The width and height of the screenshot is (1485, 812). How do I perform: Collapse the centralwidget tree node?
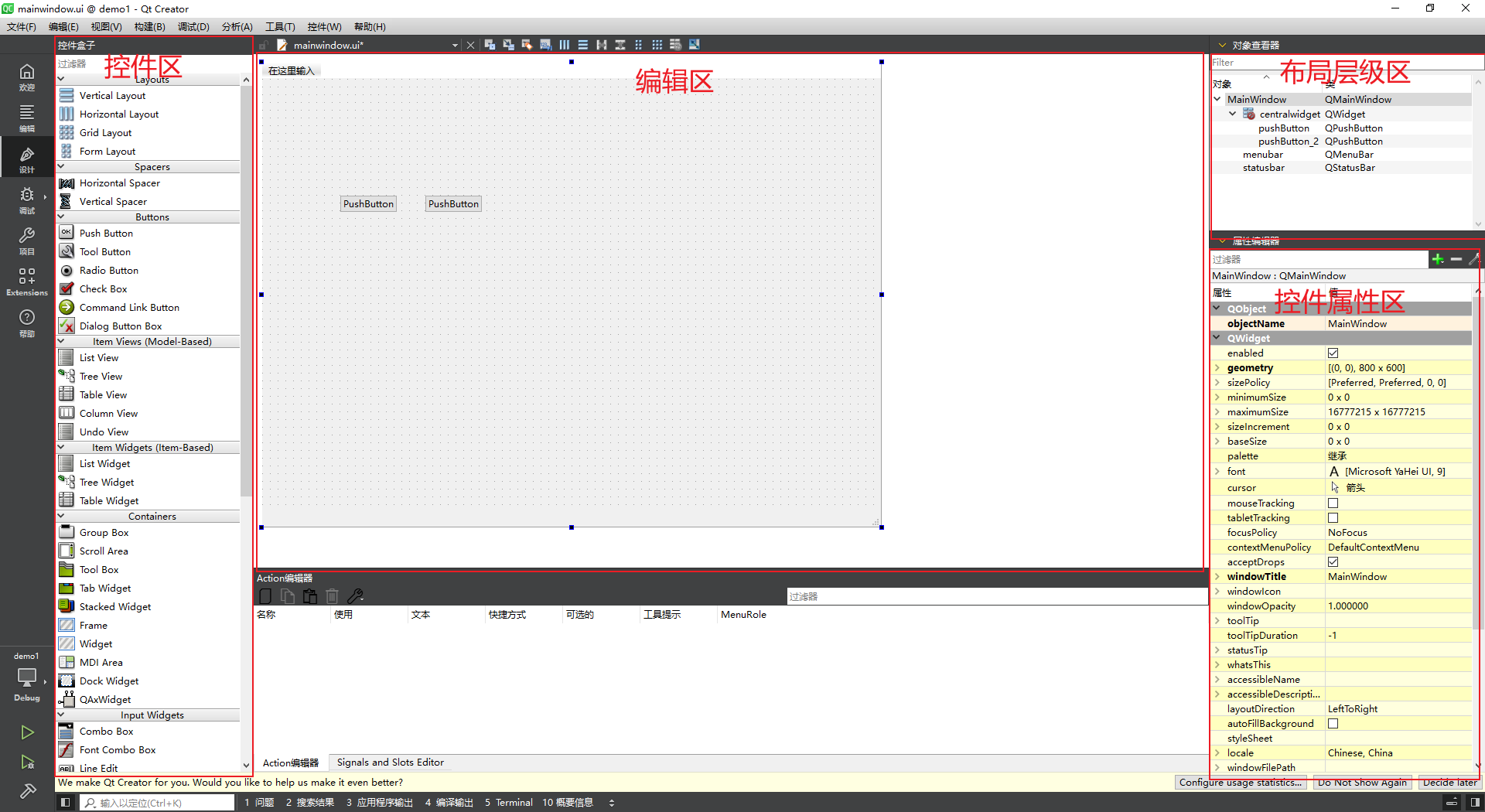[x=1233, y=114]
